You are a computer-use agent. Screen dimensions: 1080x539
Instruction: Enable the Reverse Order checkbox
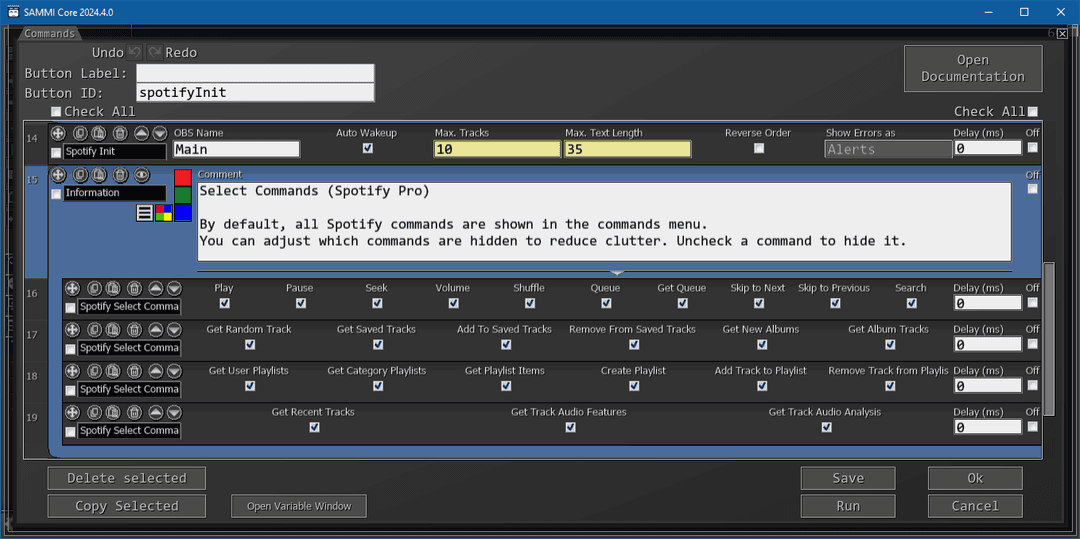click(x=758, y=148)
